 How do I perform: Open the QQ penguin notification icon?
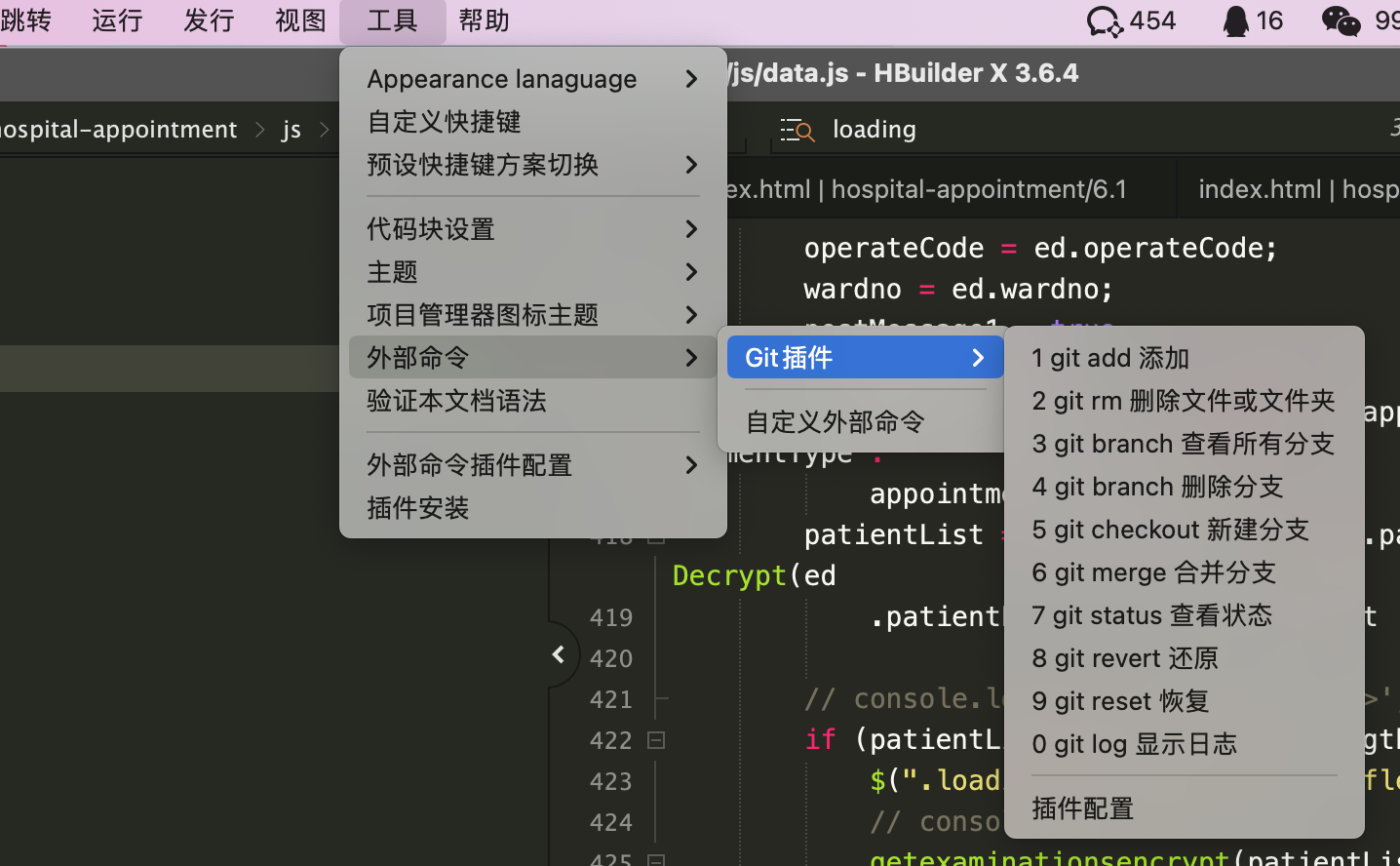pos(1236,20)
